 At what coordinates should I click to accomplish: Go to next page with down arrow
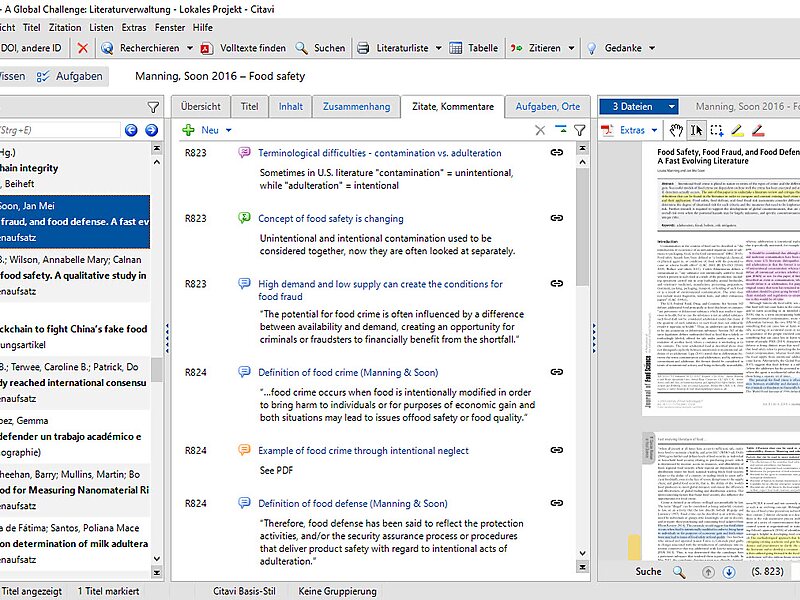pos(729,572)
